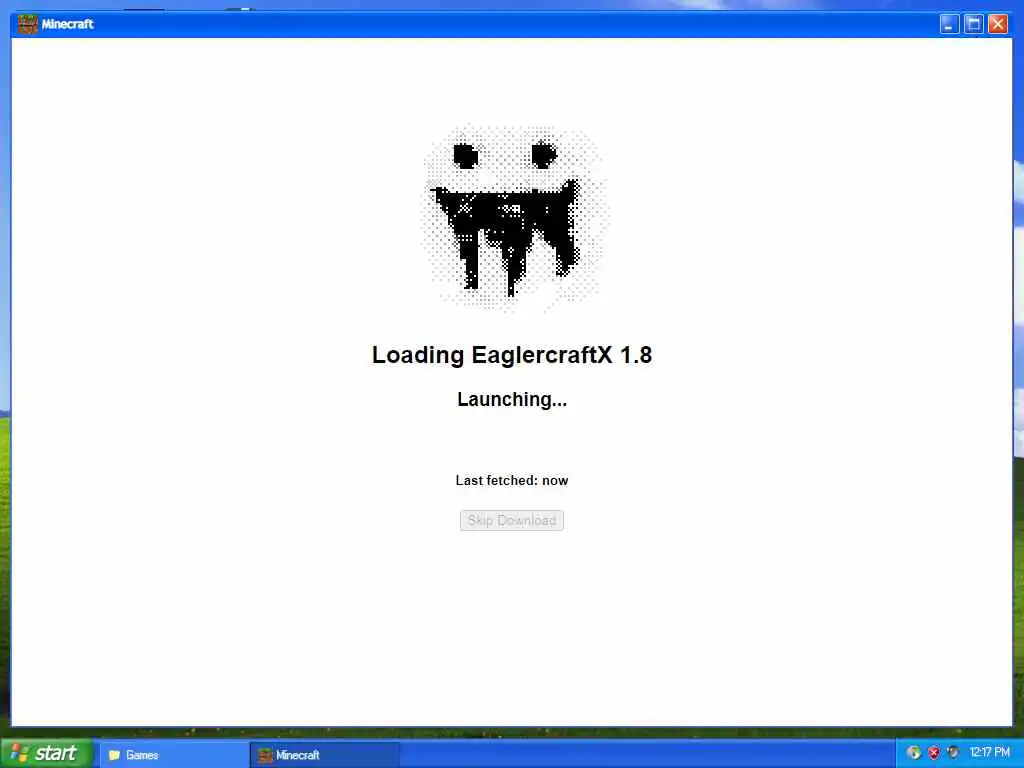Open the Minecraft window icon menu in title bar

(27, 24)
